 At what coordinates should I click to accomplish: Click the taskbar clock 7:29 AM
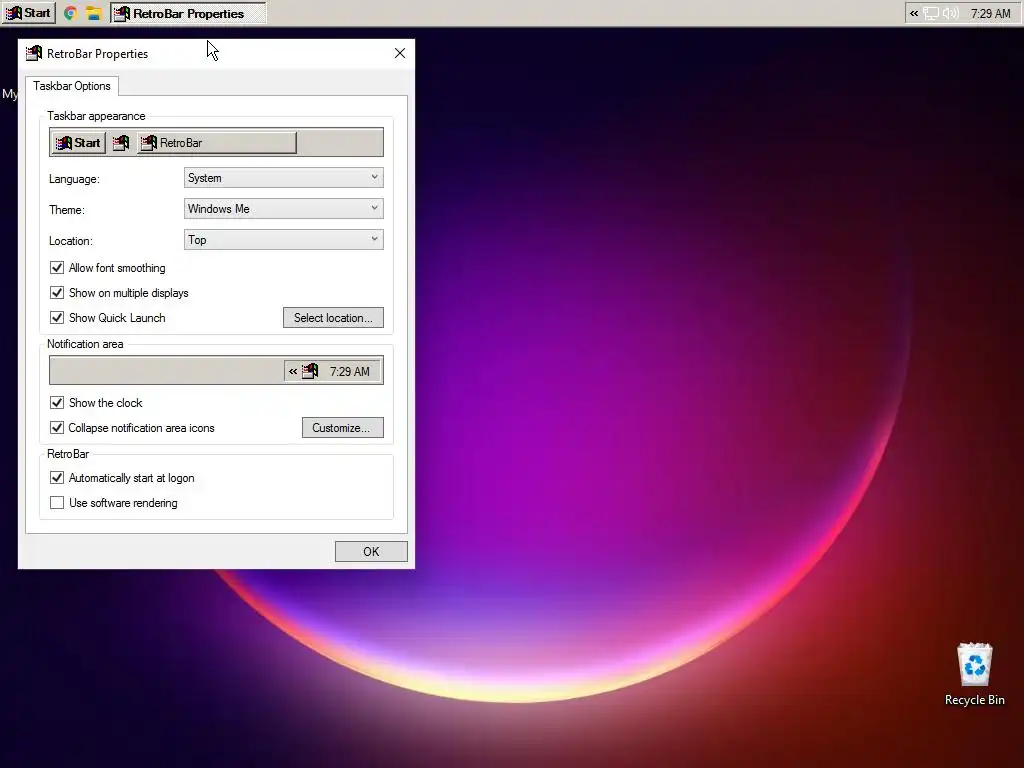point(990,13)
